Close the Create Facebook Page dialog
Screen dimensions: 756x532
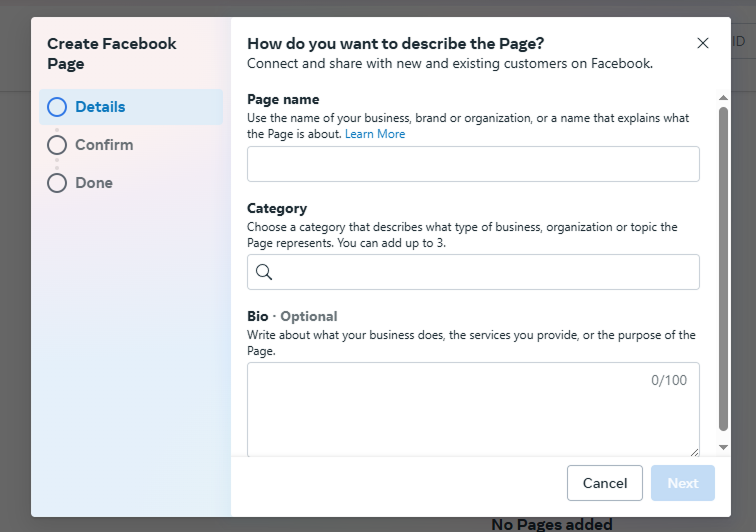point(702,43)
